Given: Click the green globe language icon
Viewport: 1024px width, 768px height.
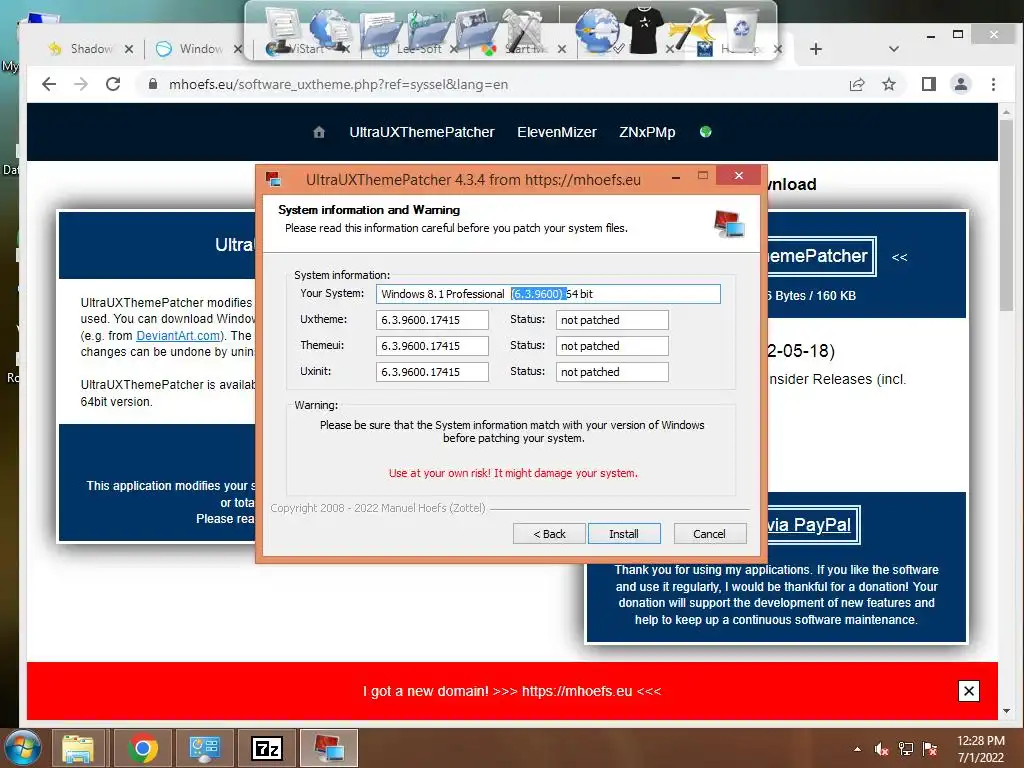Looking at the screenshot, I should point(705,131).
